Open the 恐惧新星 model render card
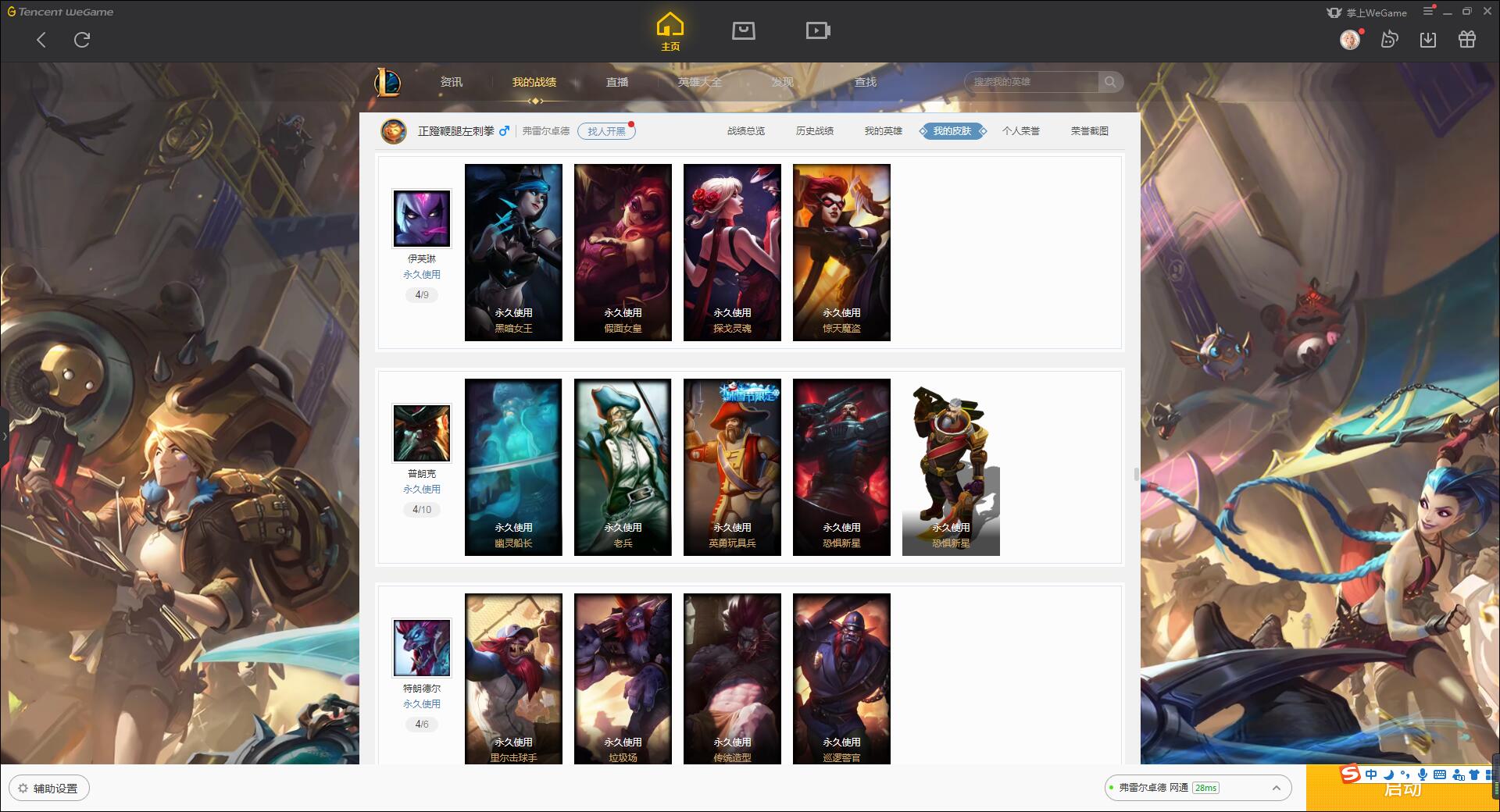The width and height of the screenshot is (1500, 812). (x=951, y=467)
